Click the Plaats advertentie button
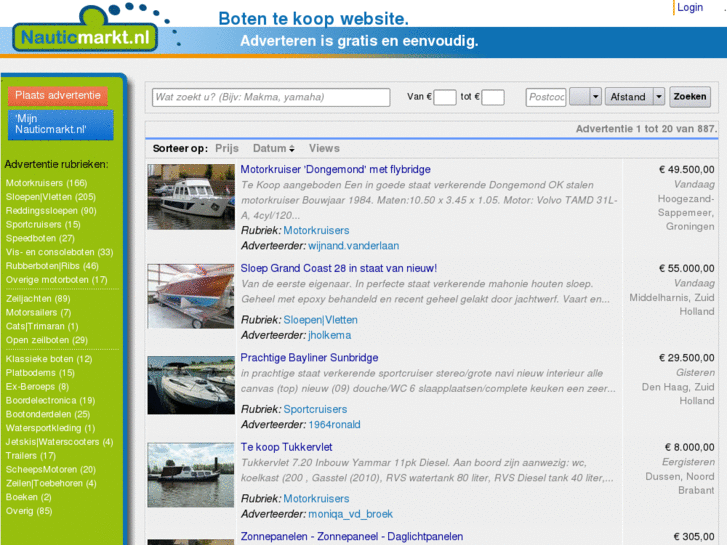Viewport: 727px width, 545px height. coord(58,96)
